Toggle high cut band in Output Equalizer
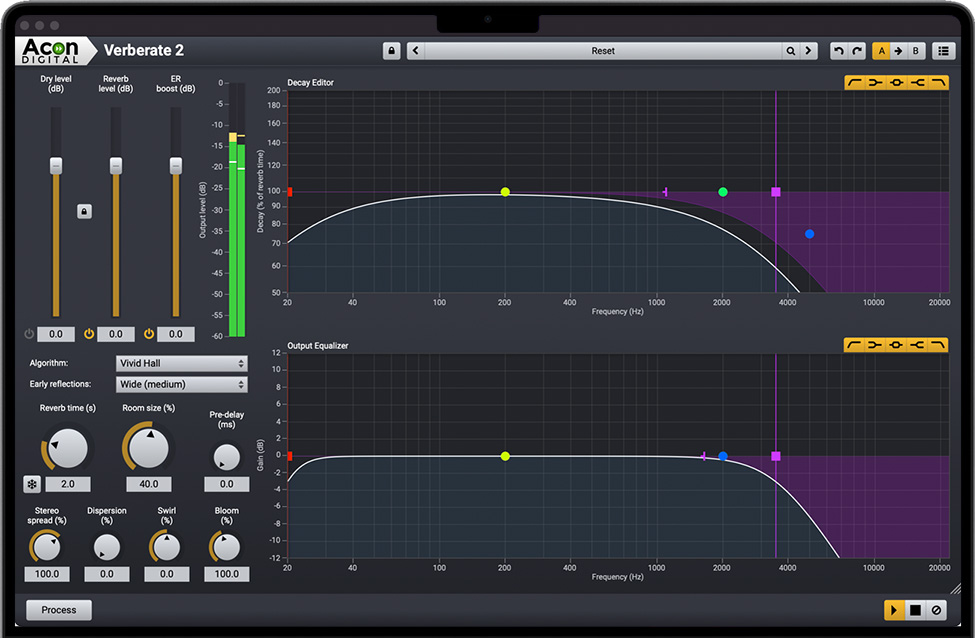975x638 pixels. (938, 345)
